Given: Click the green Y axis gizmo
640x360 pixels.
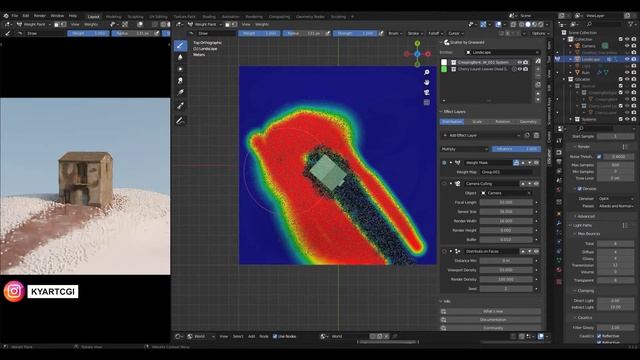Looking at the screenshot, I should click(417, 43).
